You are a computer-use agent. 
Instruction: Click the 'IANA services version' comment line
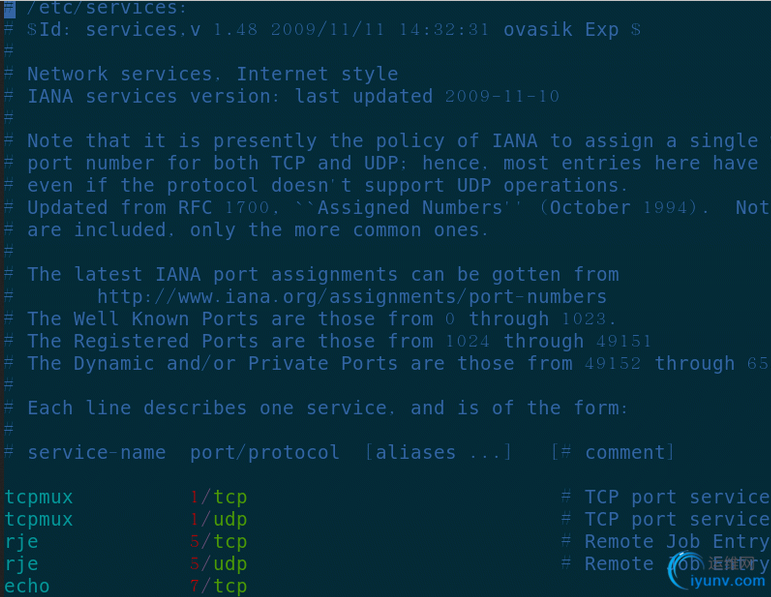point(294,96)
